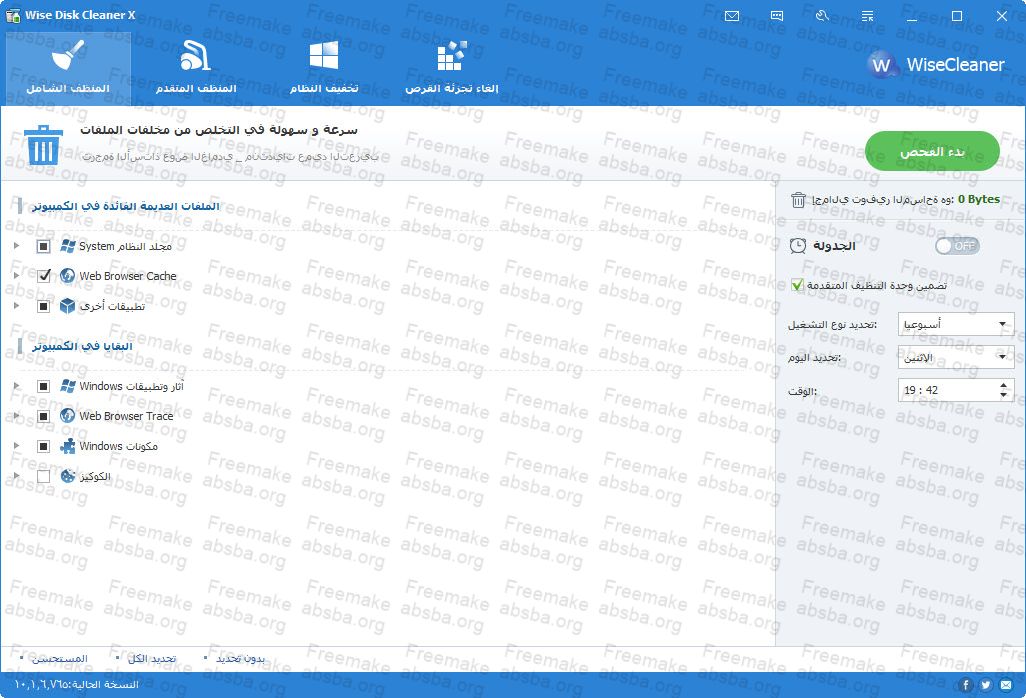
Task: Open the Facebook icon in status bar
Action: [965, 685]
